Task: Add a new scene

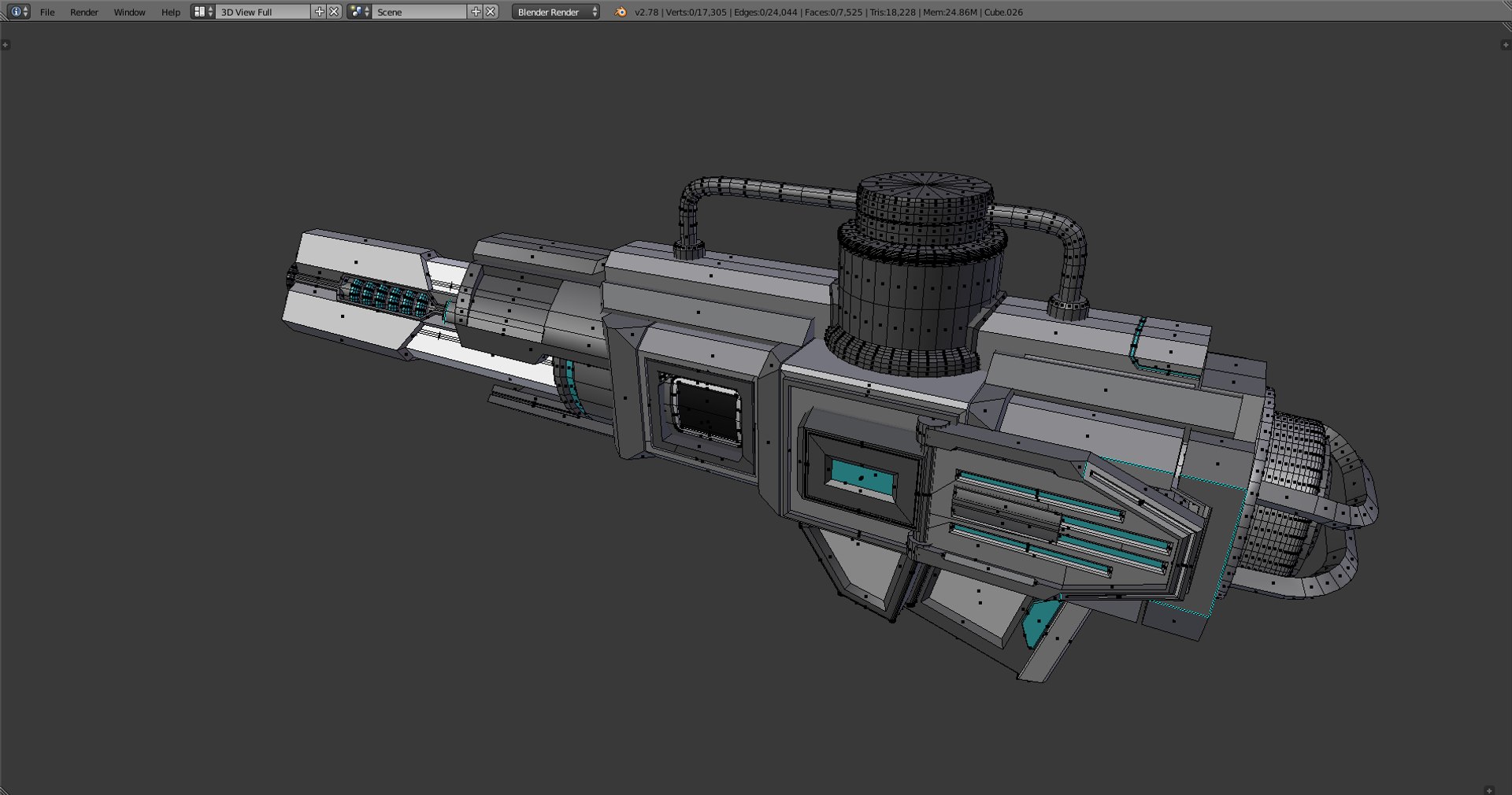Action: pyautogui.click(x=475, y=12)
